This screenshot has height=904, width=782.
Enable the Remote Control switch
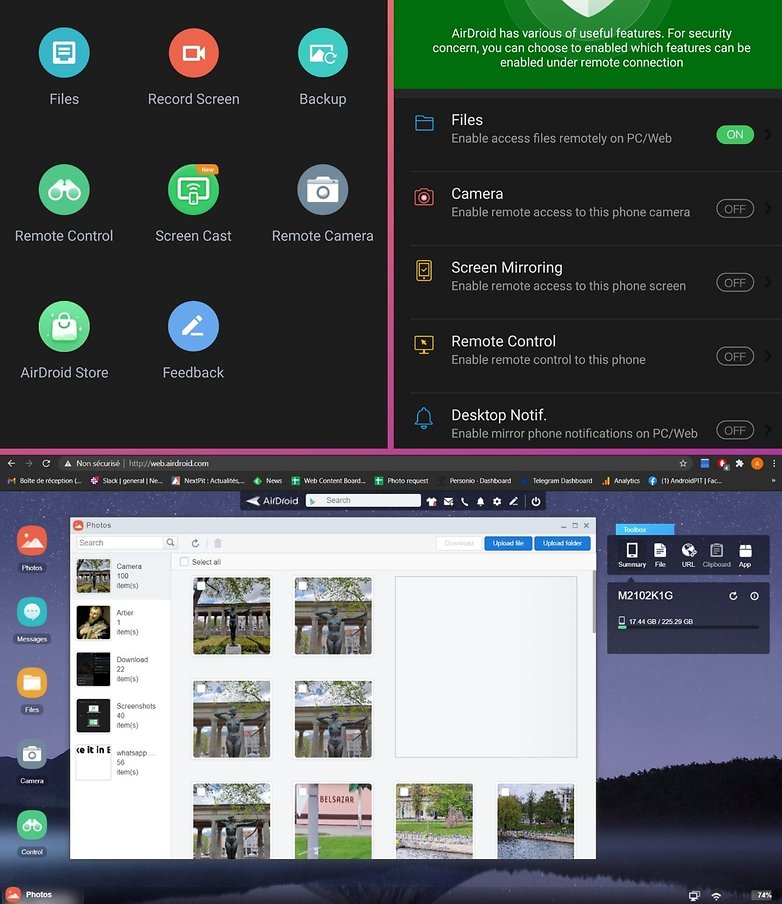pos(735,356)
